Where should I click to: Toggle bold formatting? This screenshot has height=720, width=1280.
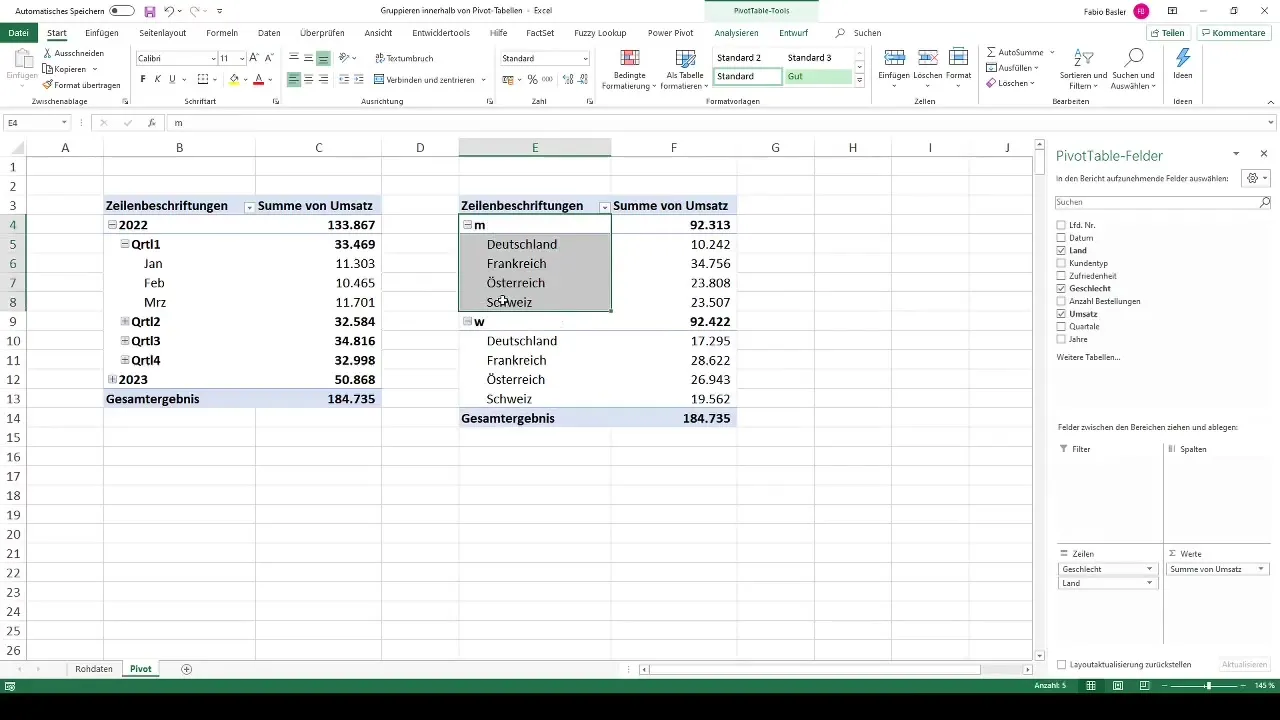pyautogui.click(x=143, y=79)
